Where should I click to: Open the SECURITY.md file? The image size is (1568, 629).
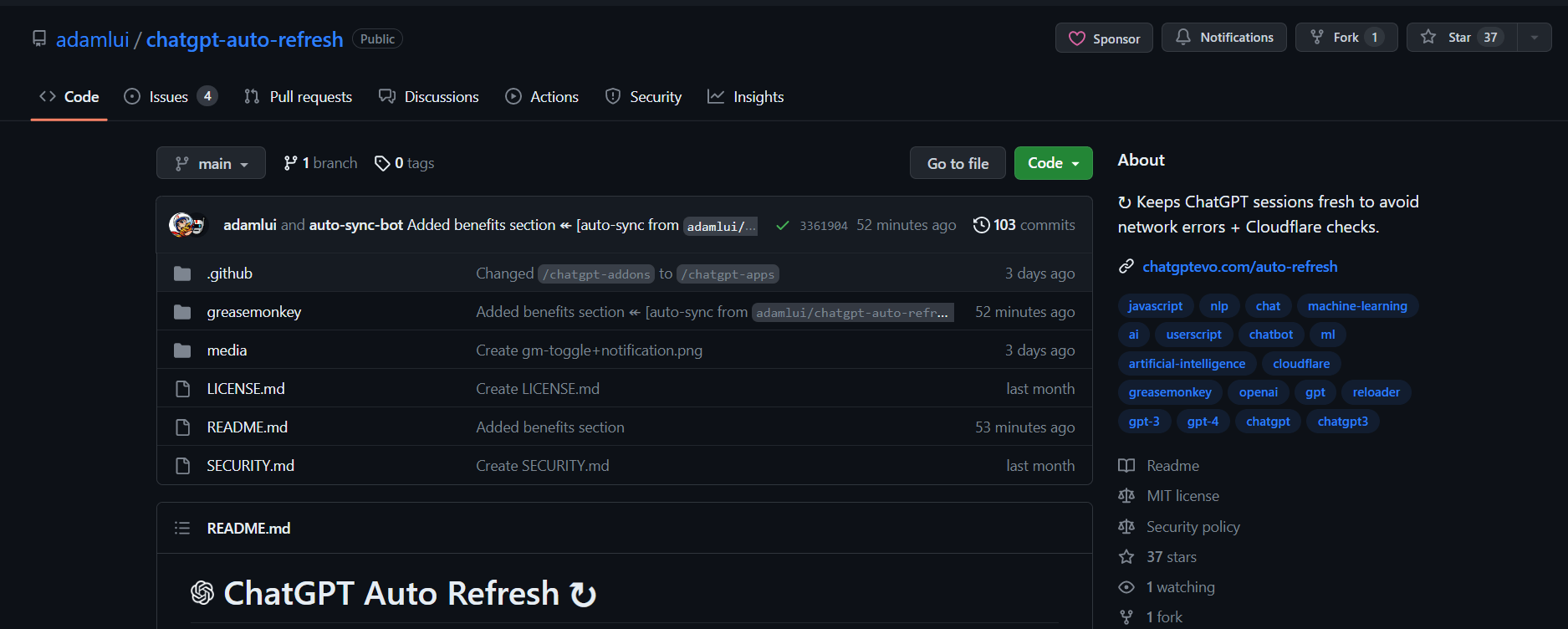pos(251,466)
